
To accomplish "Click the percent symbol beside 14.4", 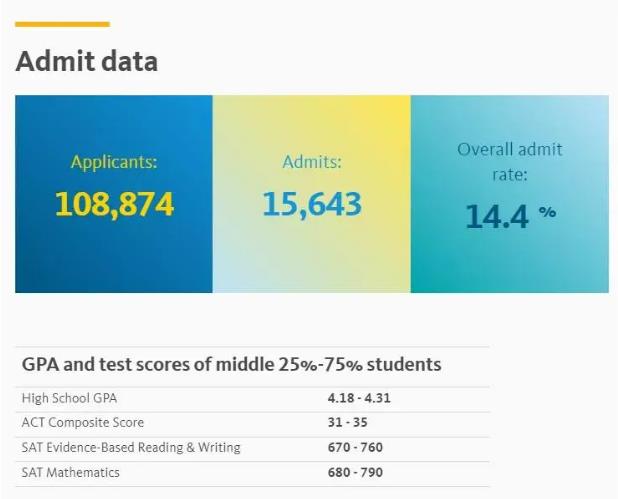I will (x=547, y=212).
